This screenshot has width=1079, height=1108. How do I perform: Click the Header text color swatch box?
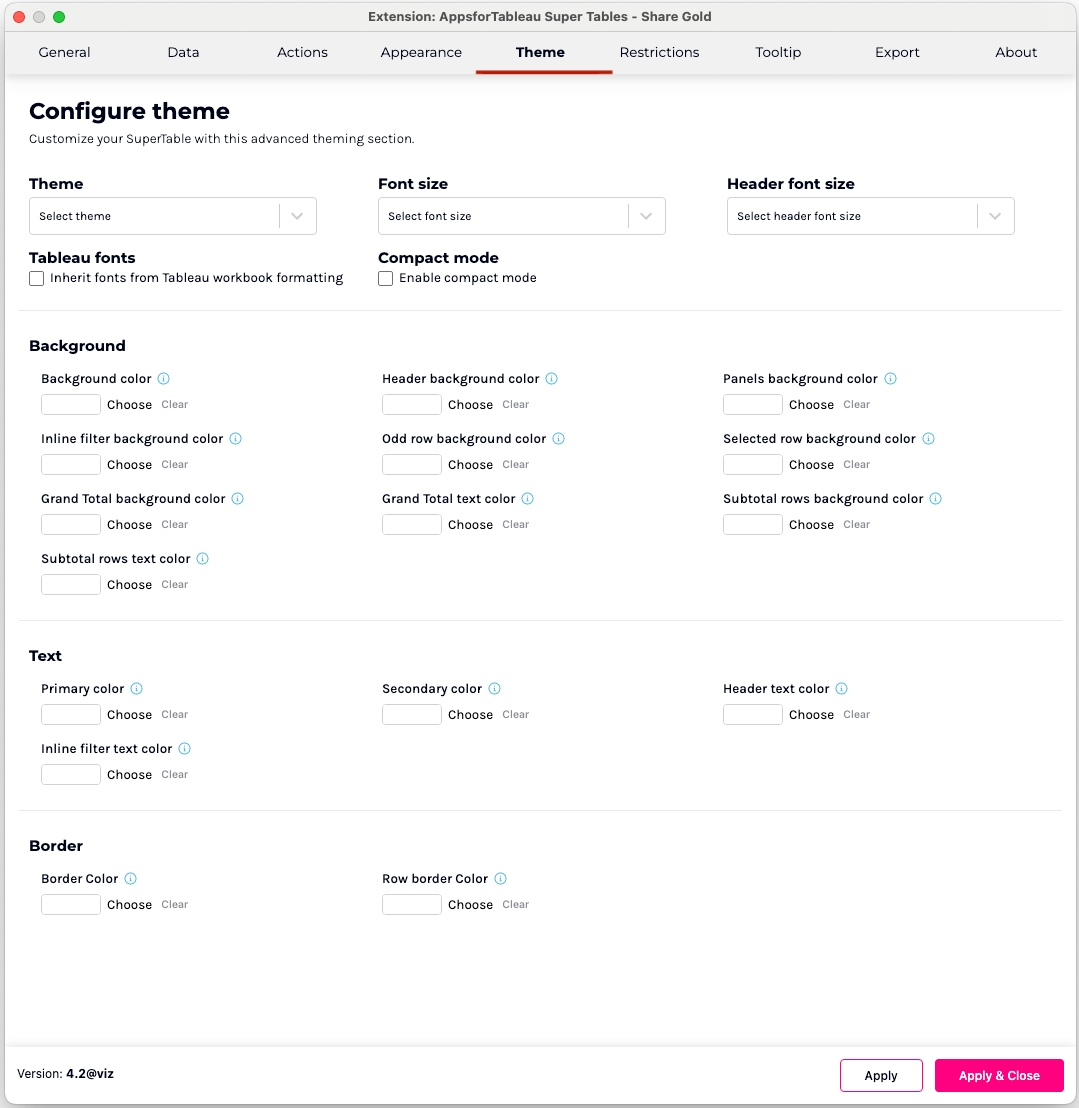[x=752, y=715]
